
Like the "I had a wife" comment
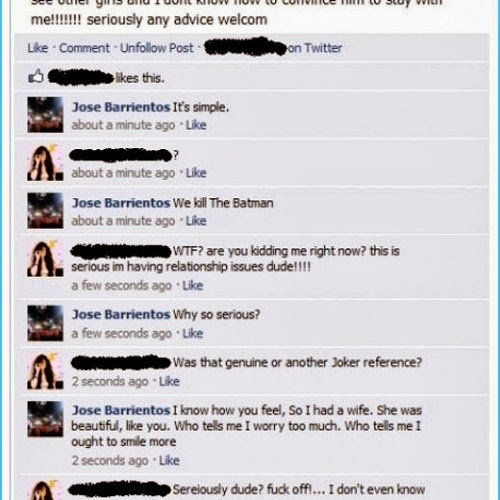[169, 461]
